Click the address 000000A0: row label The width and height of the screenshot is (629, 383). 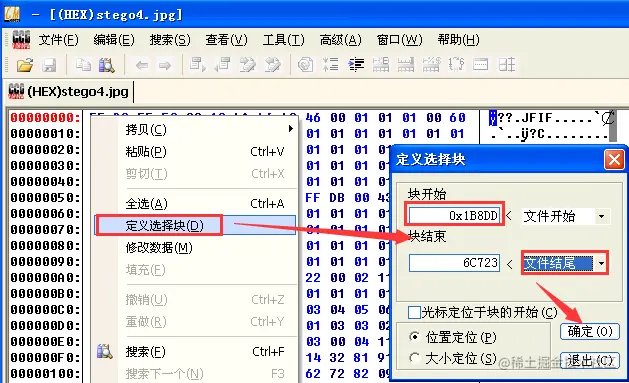coord(45,278)
